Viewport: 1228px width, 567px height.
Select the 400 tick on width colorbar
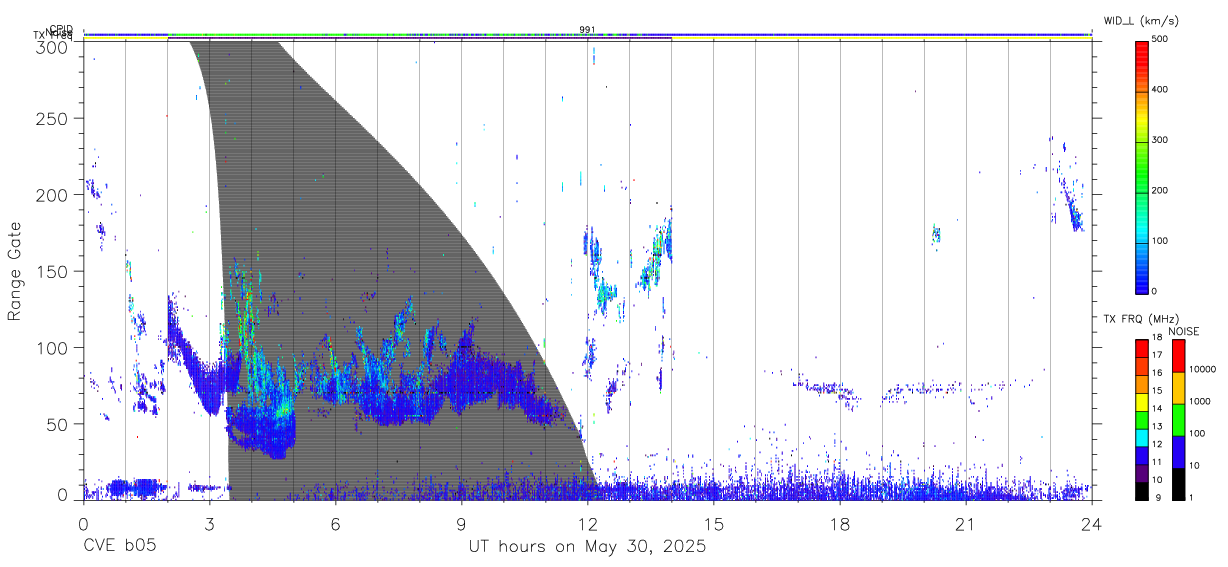click(x=1160, y=90)
